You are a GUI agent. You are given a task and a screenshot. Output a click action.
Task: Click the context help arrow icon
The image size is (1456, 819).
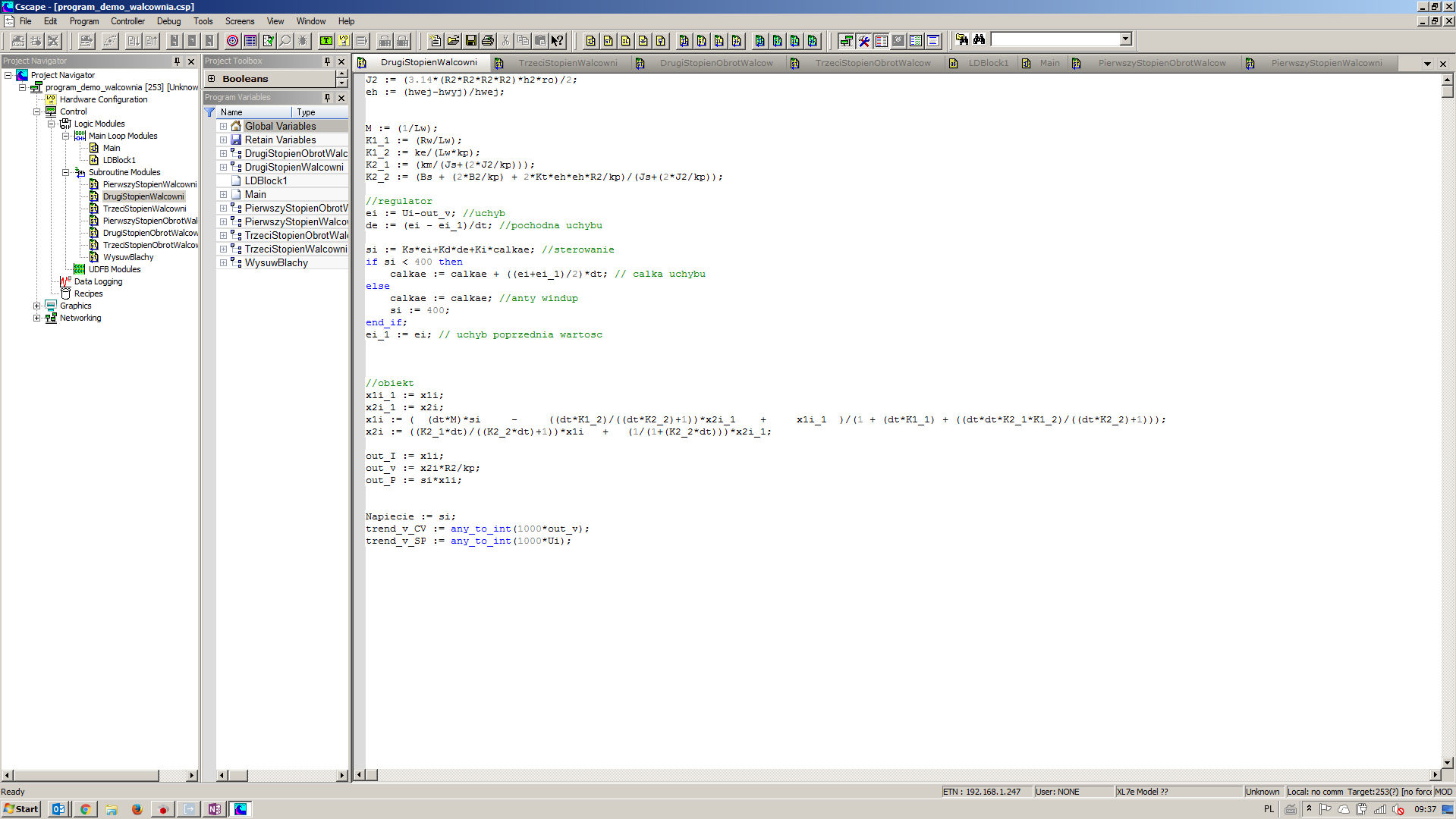[x=558, y=41]
